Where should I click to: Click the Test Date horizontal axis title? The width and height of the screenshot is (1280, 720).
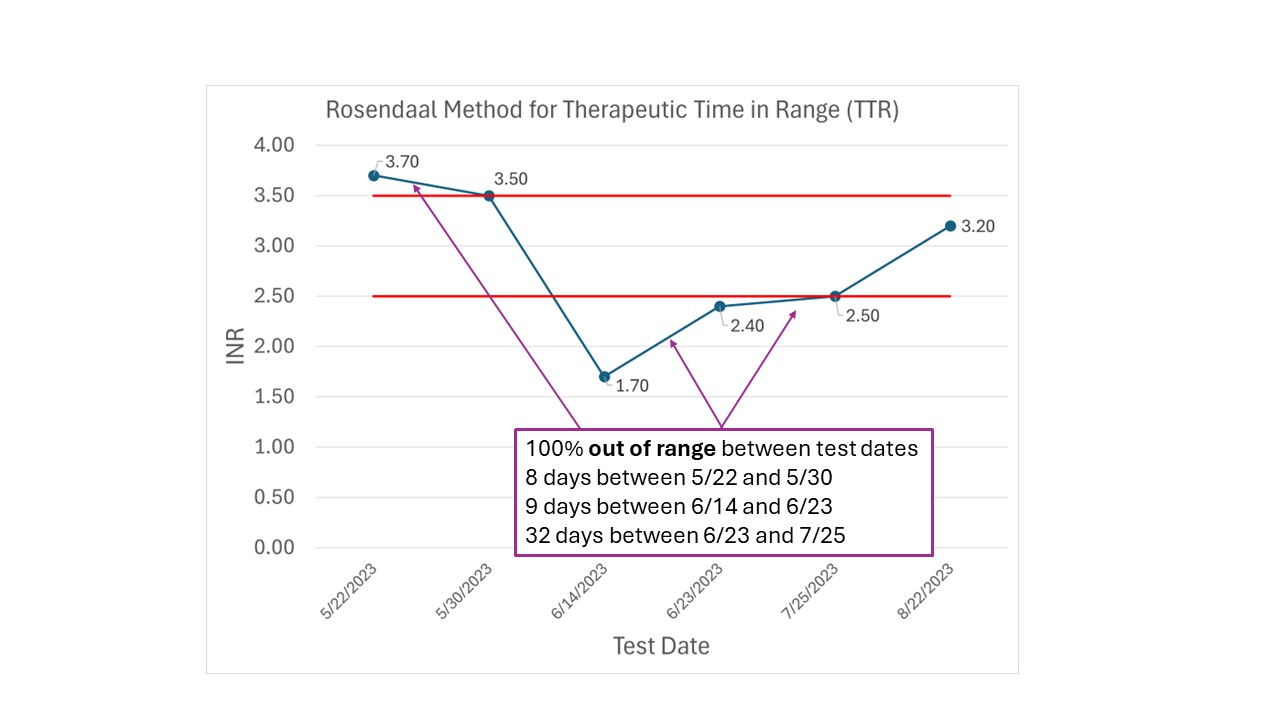(x=661, y=646)
